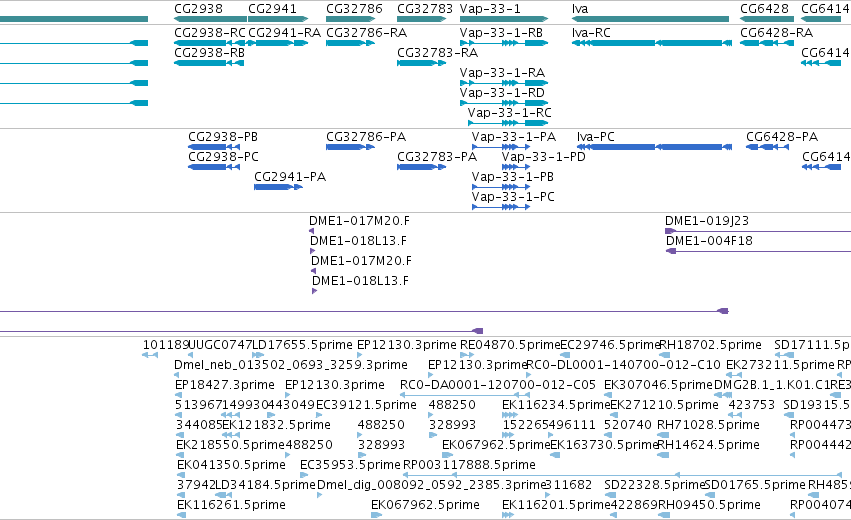851x520 pixels.
Task: Choose transcript Vap-33-1-RD
Action: (x=502, y=93)
